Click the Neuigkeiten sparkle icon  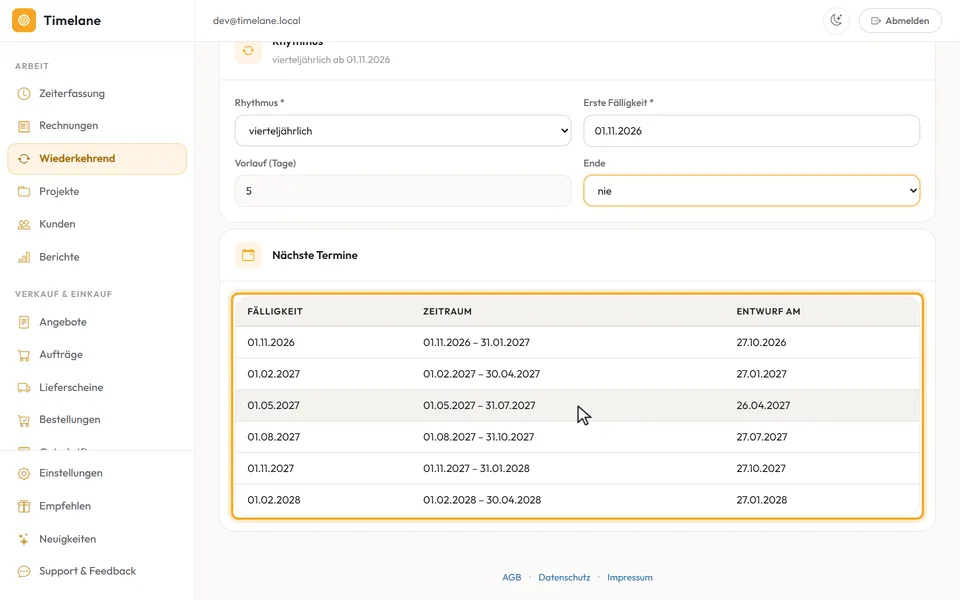point(24,539)
